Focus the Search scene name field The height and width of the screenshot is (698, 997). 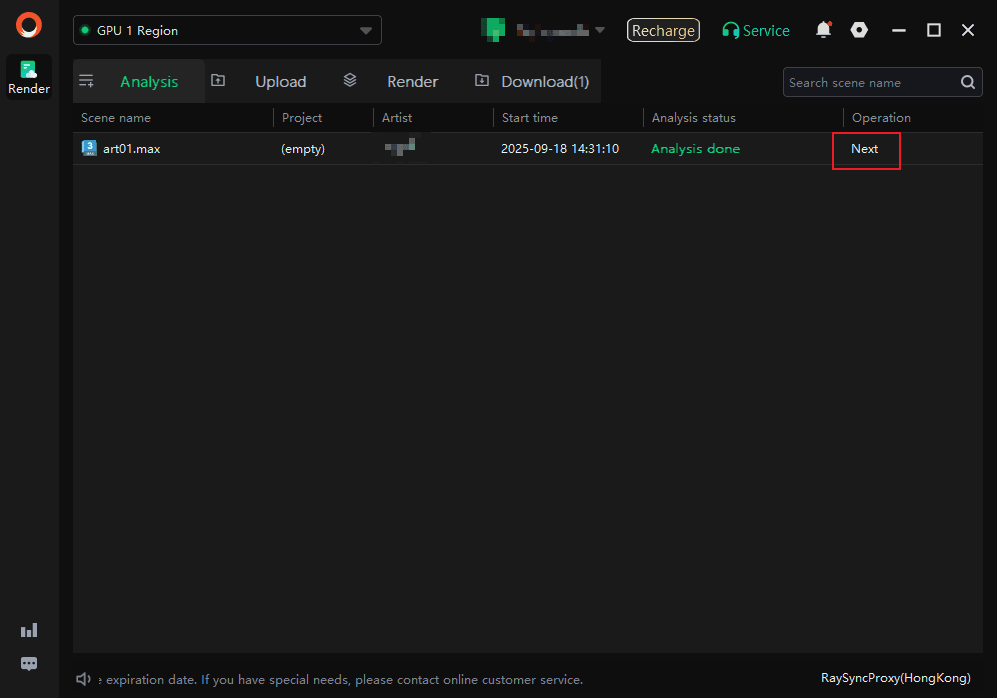(x=868, y=83)
